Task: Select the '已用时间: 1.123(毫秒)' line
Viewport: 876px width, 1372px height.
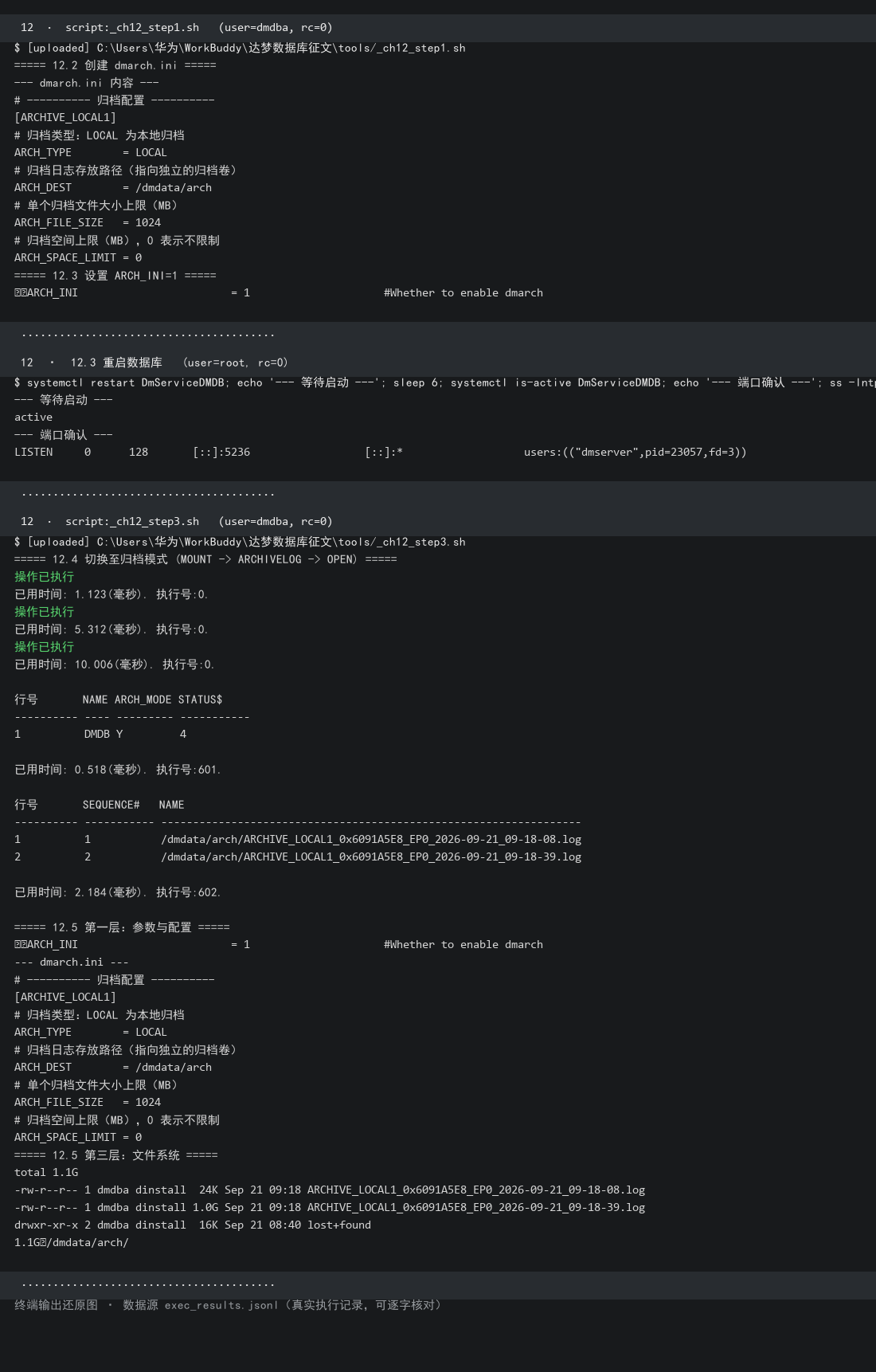Action: pos(111,594)
